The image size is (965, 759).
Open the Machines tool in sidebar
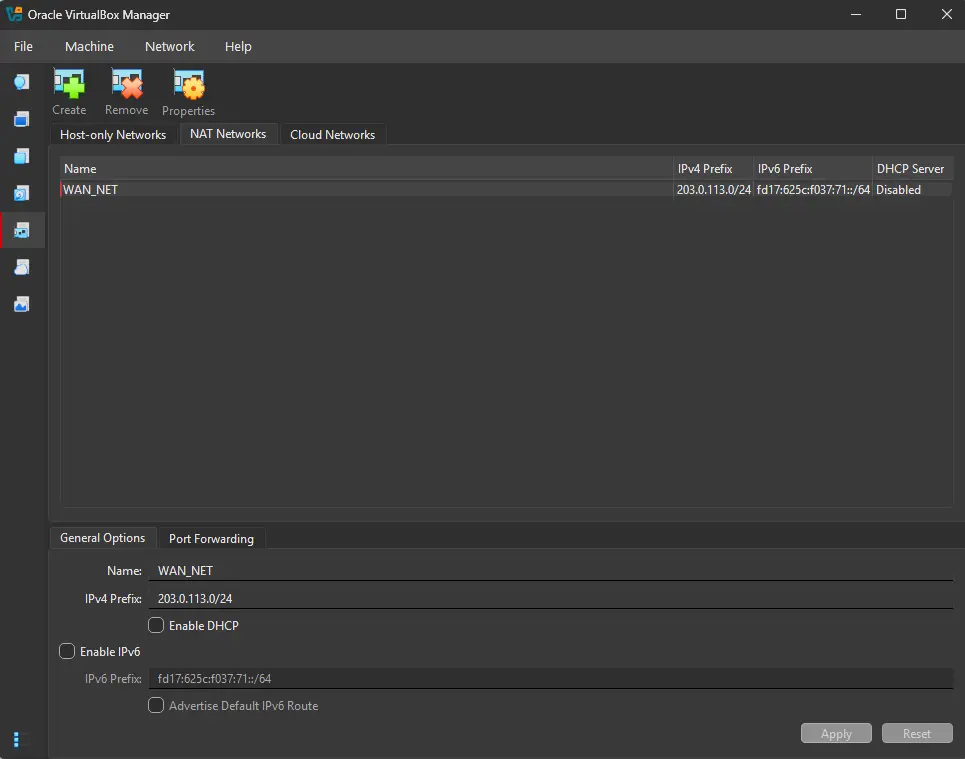[x=22, y=119]
